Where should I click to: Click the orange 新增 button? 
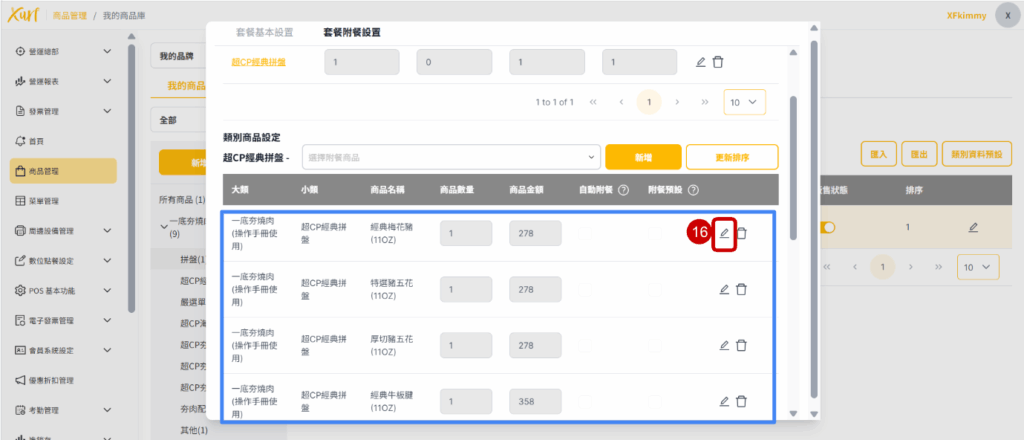[x=643, y=157]
